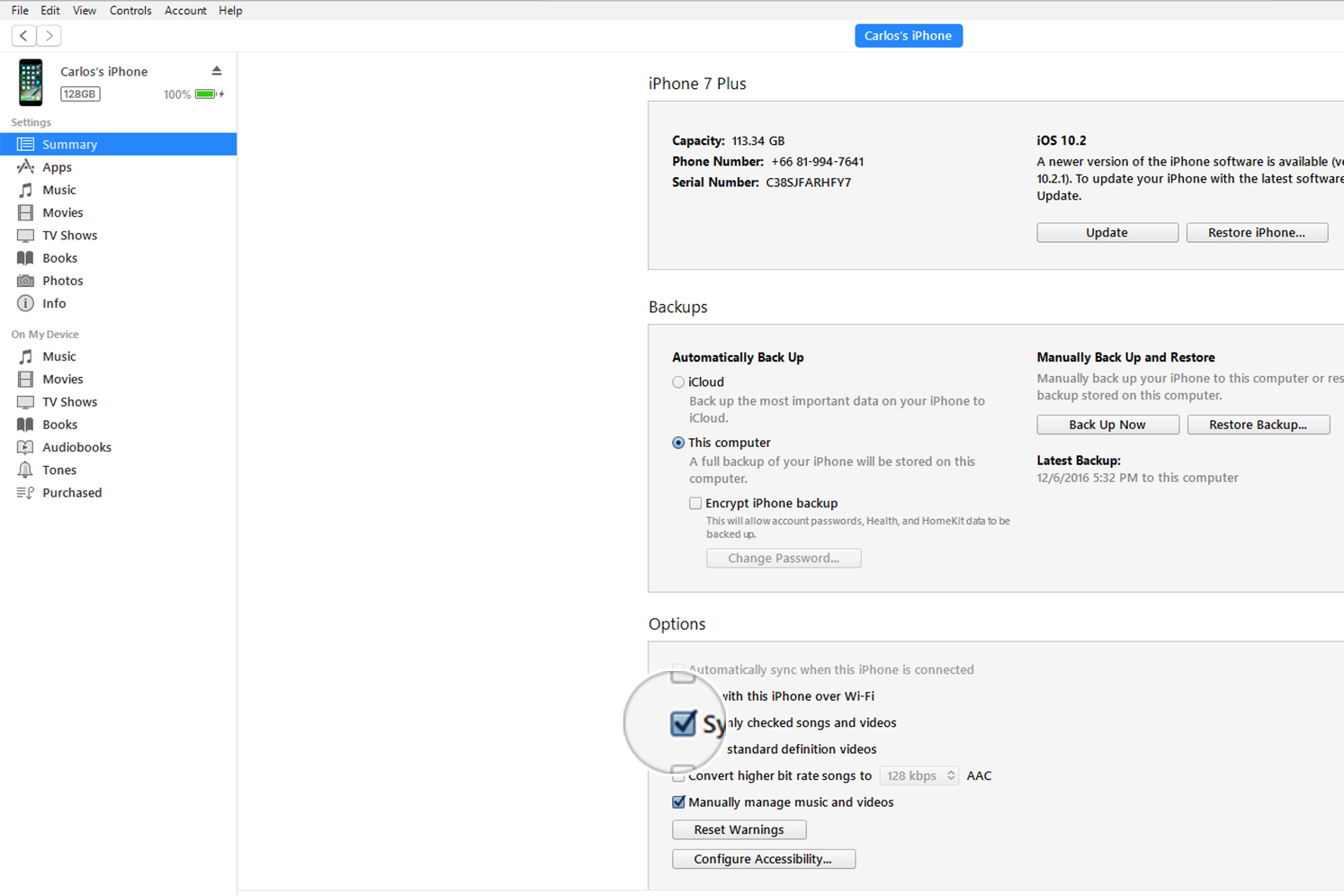
Task: Click the Carlos's iPhone blue button
Action: tap(909, 36)
